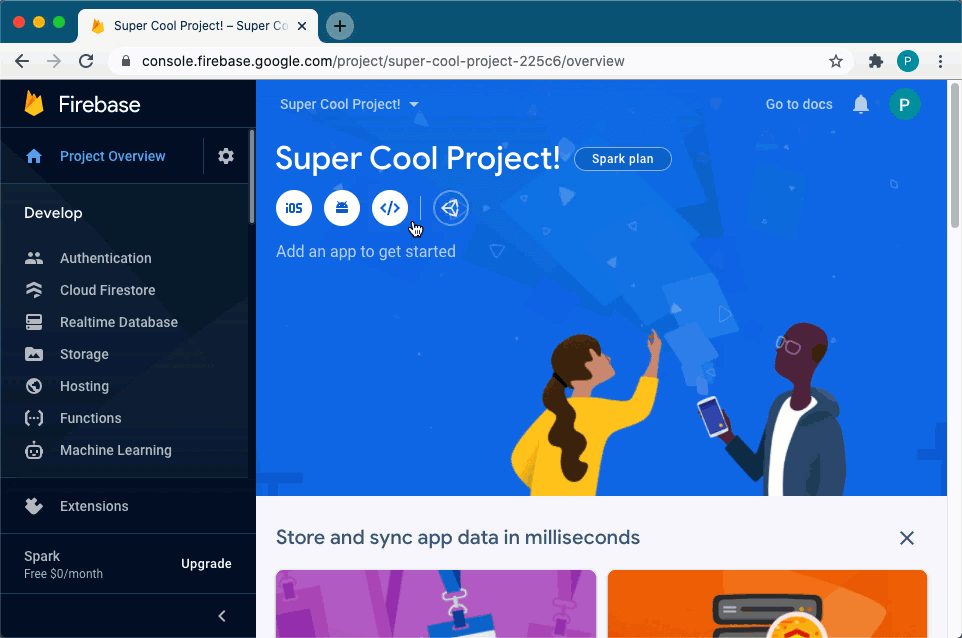This screenshot has width=962, height=638.
Task: Click the Project Overview home icon
Action: coord(34,156)
